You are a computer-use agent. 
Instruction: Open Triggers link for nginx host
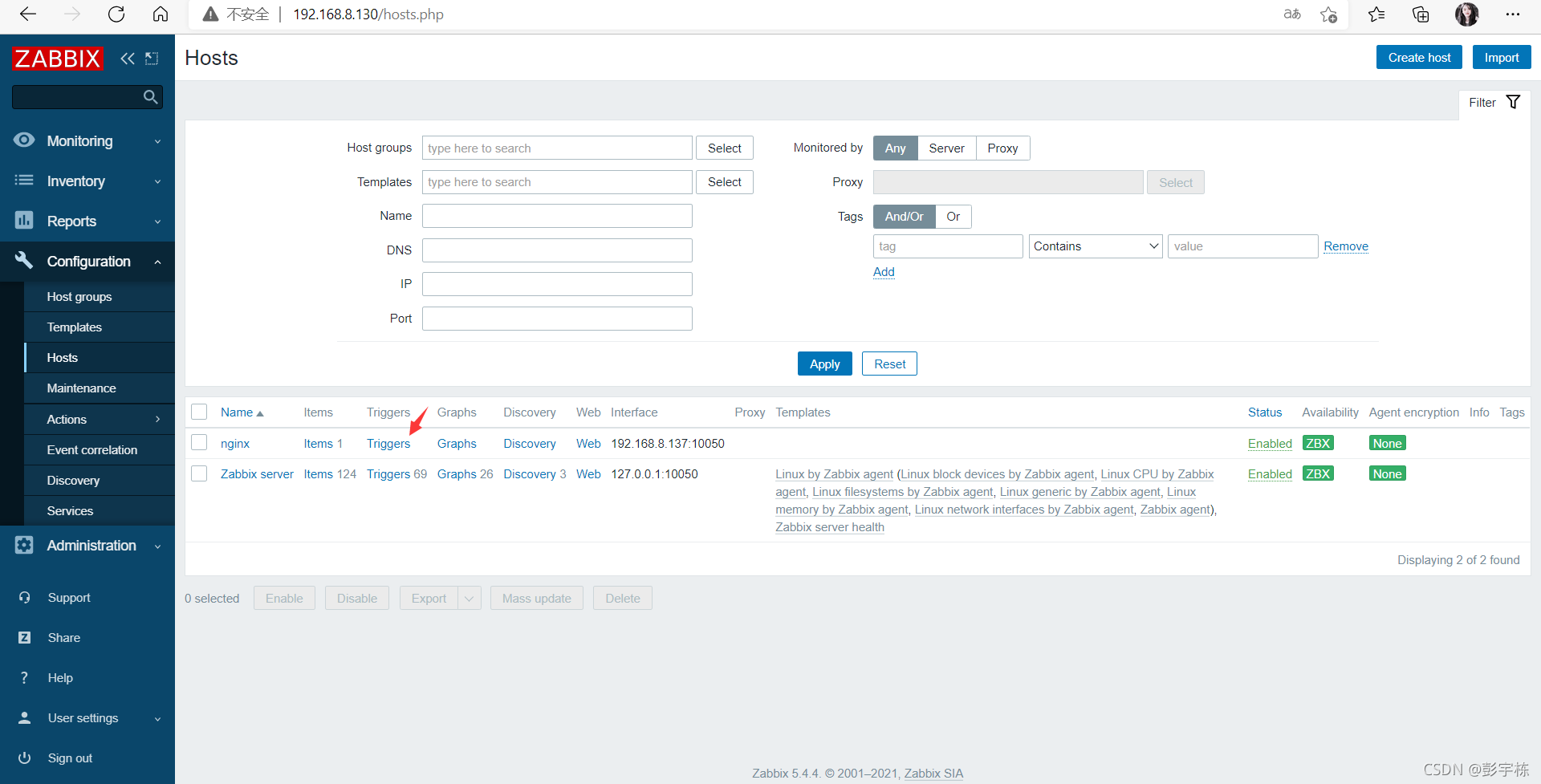pos(388,444)
